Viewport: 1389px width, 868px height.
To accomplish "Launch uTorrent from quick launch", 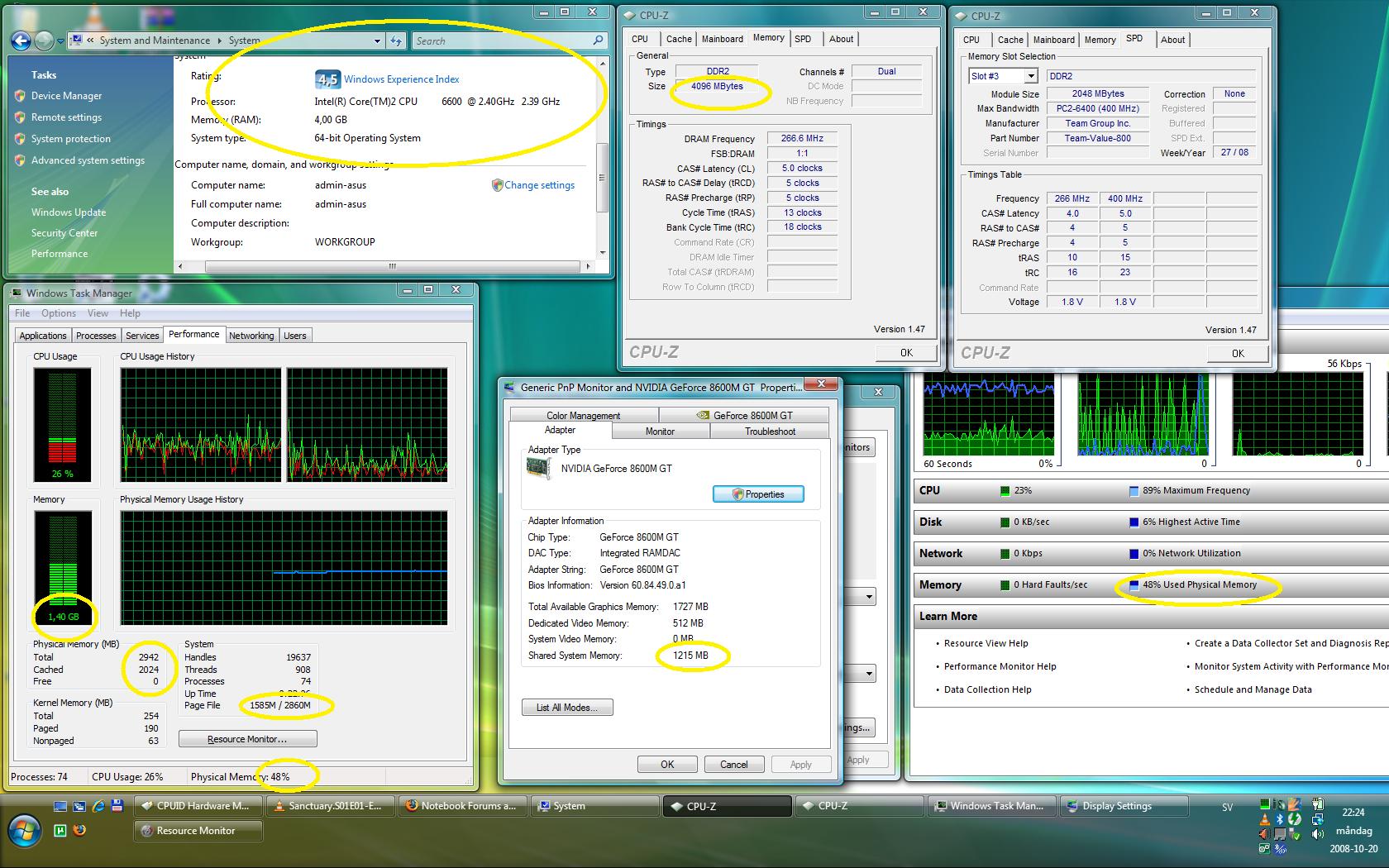I will (x=60, y=831).
